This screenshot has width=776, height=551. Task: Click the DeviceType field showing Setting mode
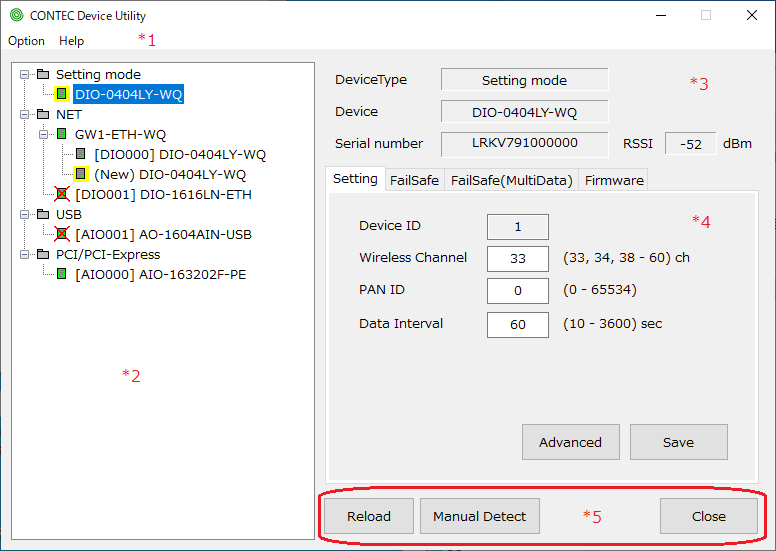tap(525, 80)
